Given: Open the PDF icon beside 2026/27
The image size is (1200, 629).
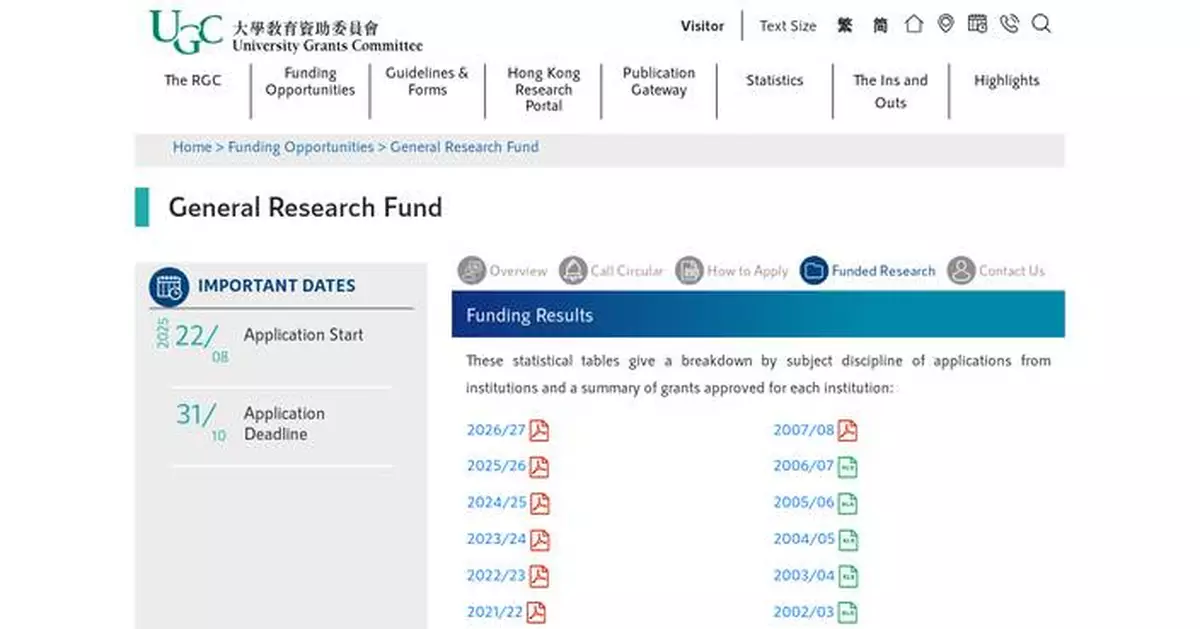Looking at the screenshot, I should pyautogui.click(x=539, y=431).
